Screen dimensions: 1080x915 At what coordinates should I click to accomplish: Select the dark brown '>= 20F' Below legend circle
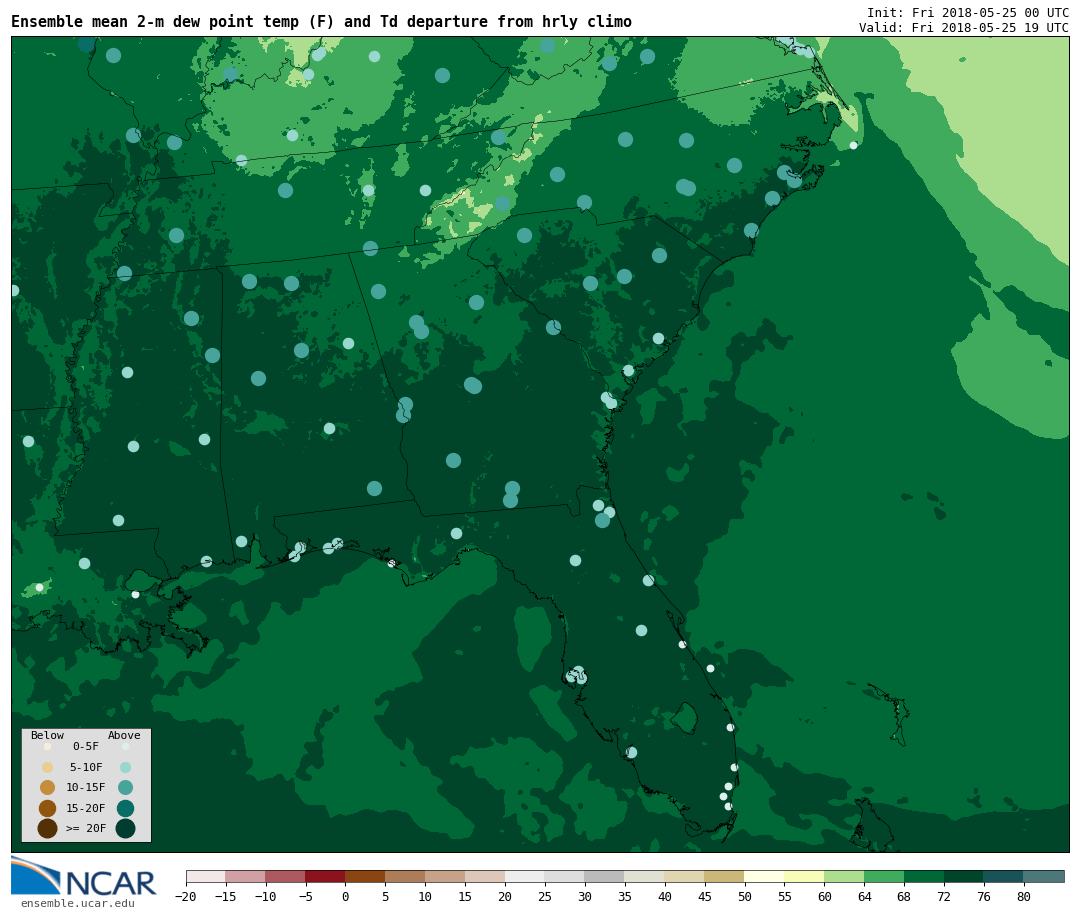pos(48,828)
